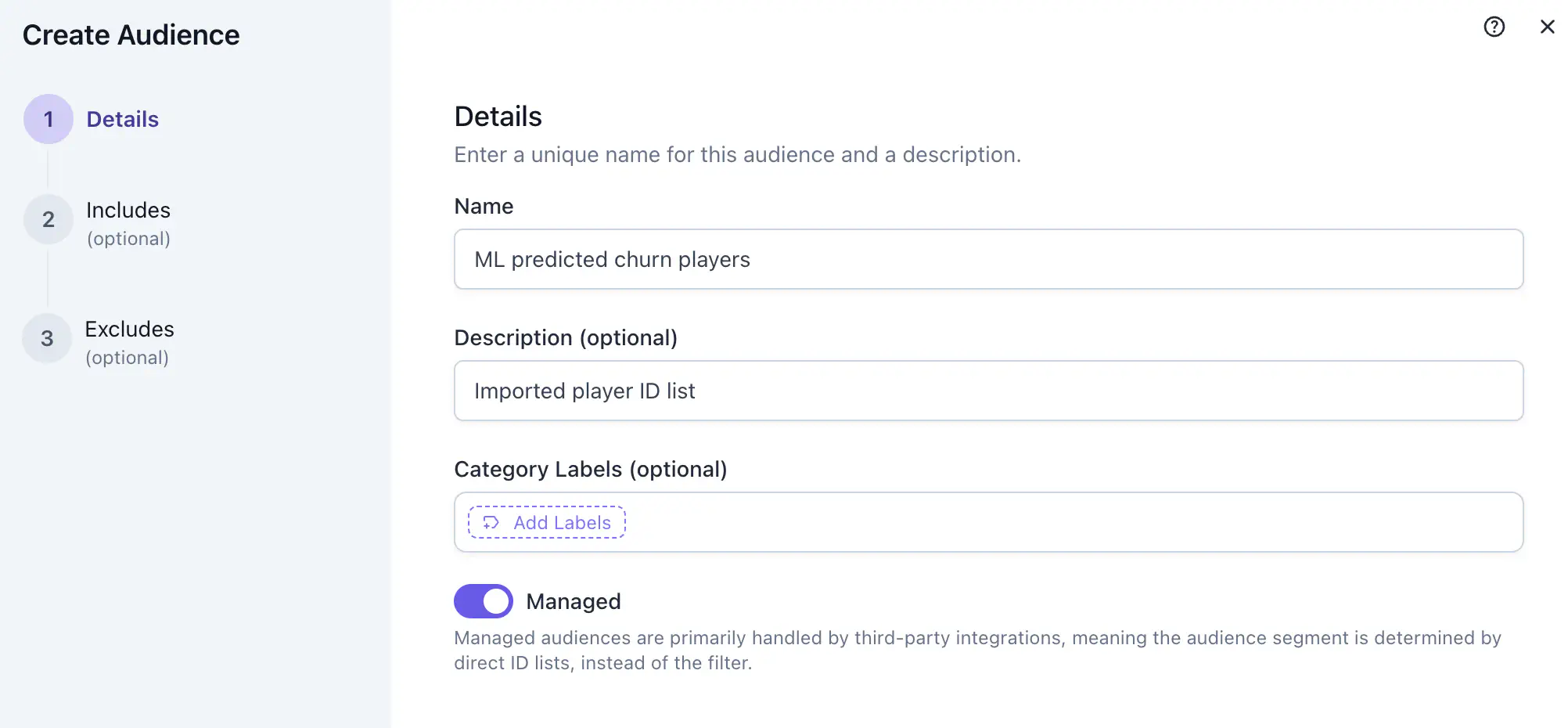Toggle Managed to use filter-based segments
Screen dimensions: 1568x728
(483, 601)
